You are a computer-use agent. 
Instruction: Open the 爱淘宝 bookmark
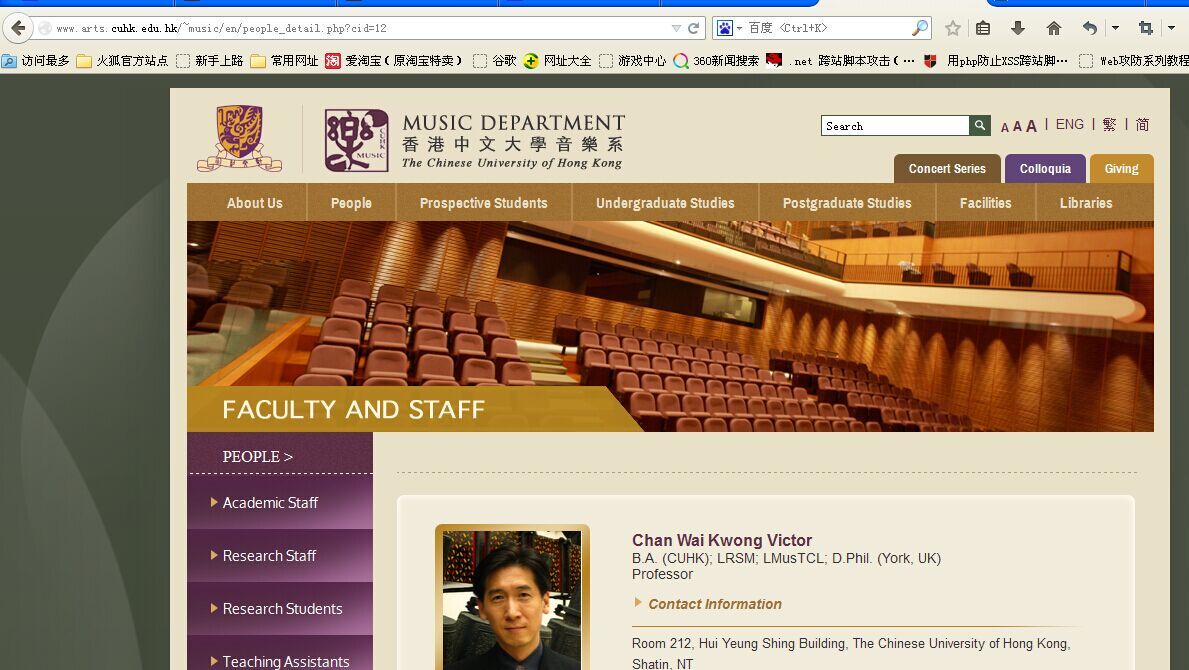pyautogui.click(x=394, y=61)
